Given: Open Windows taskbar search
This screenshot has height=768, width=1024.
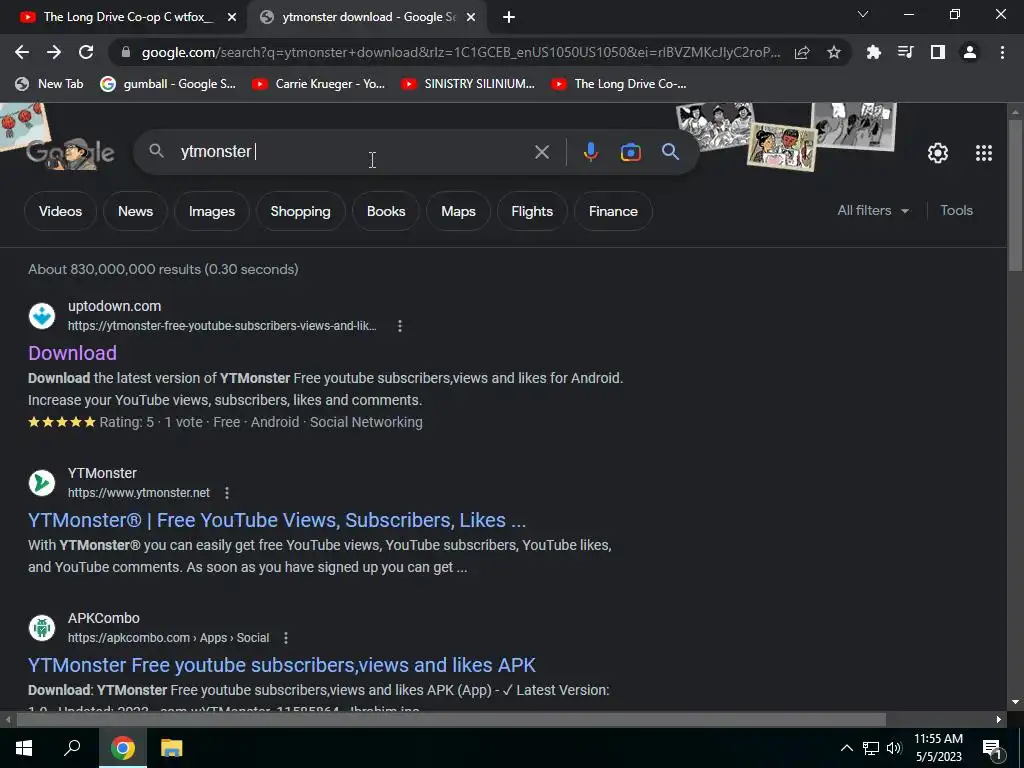Looking at the screenshot, I should click(x=72, y=748).
